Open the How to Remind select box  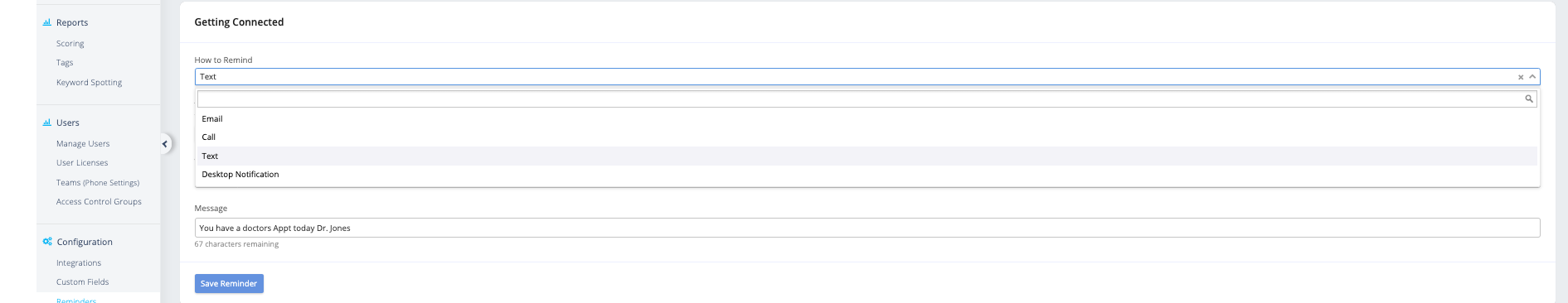pos(867,77)
